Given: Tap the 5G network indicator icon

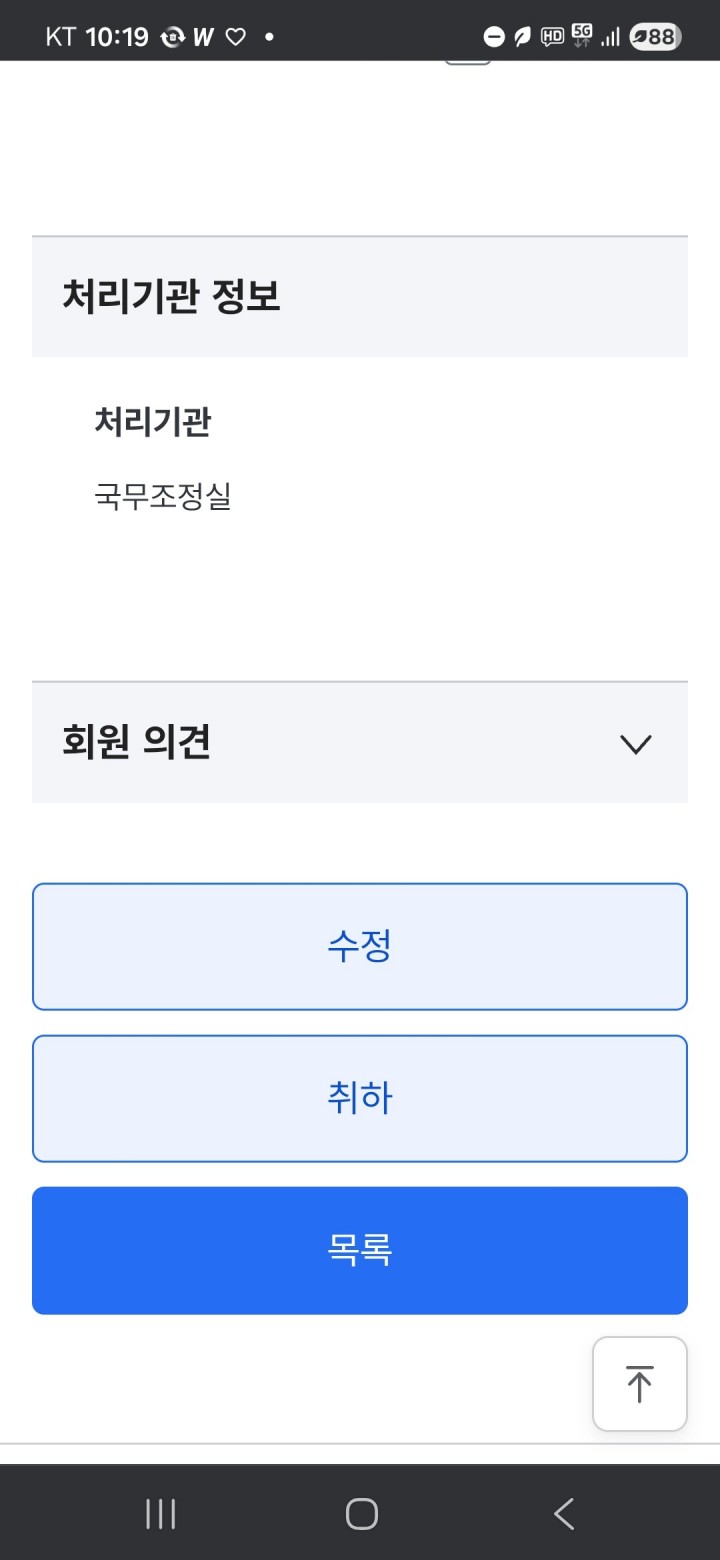Looking at the screenshot, I should tap(581, 36).
